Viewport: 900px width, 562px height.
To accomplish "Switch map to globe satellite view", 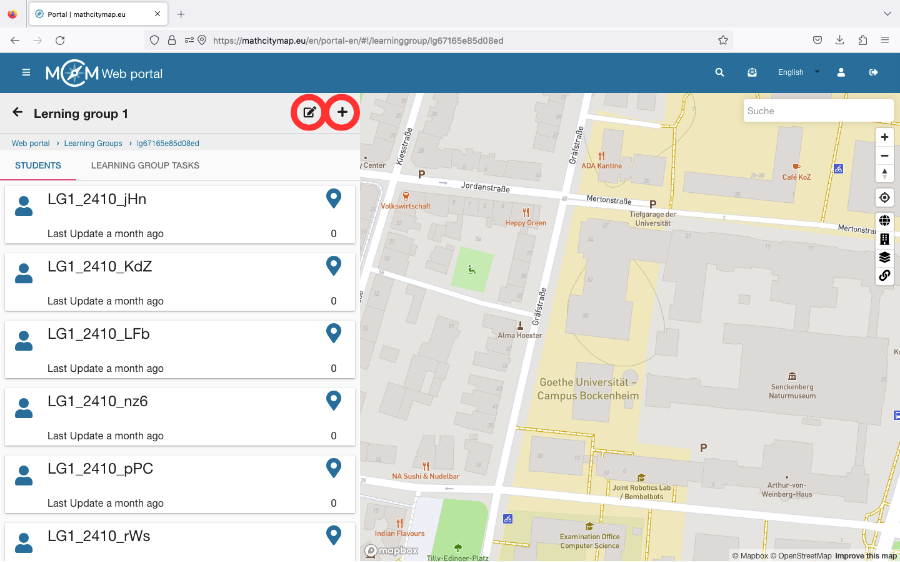I will 884,221.
